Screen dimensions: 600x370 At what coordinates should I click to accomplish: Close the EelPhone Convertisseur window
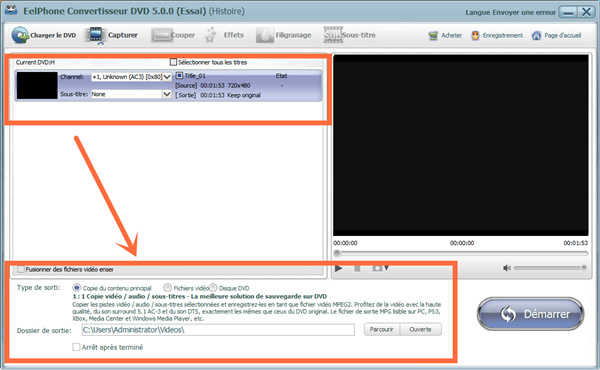pos(586,12)
